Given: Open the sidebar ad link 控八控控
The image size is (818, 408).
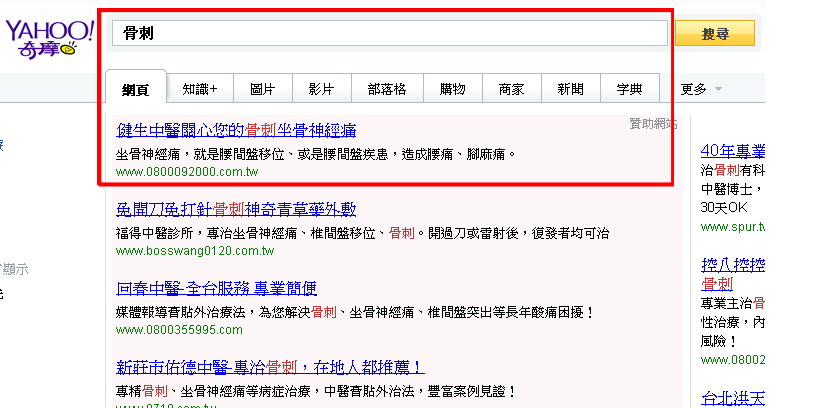Looking at the screenshot, I should pos(733,265).
